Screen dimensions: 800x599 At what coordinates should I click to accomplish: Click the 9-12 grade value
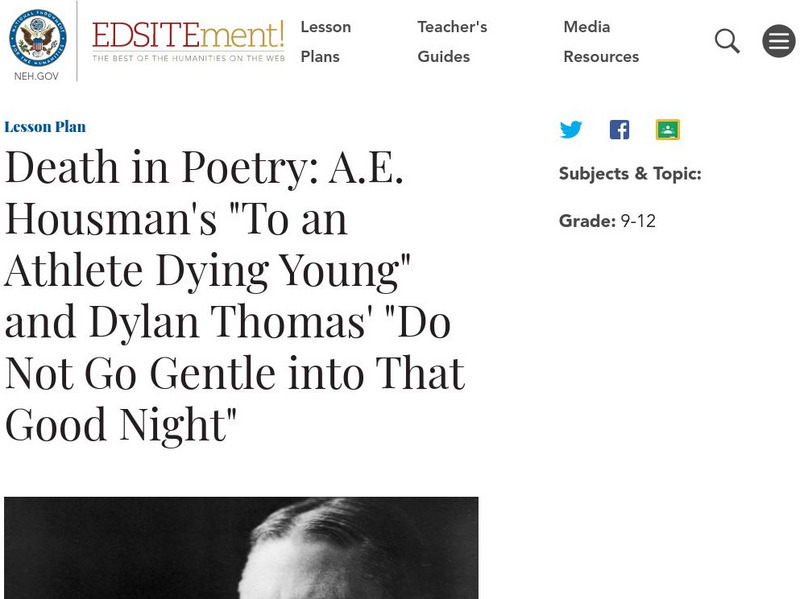click(x=638, y=221)
